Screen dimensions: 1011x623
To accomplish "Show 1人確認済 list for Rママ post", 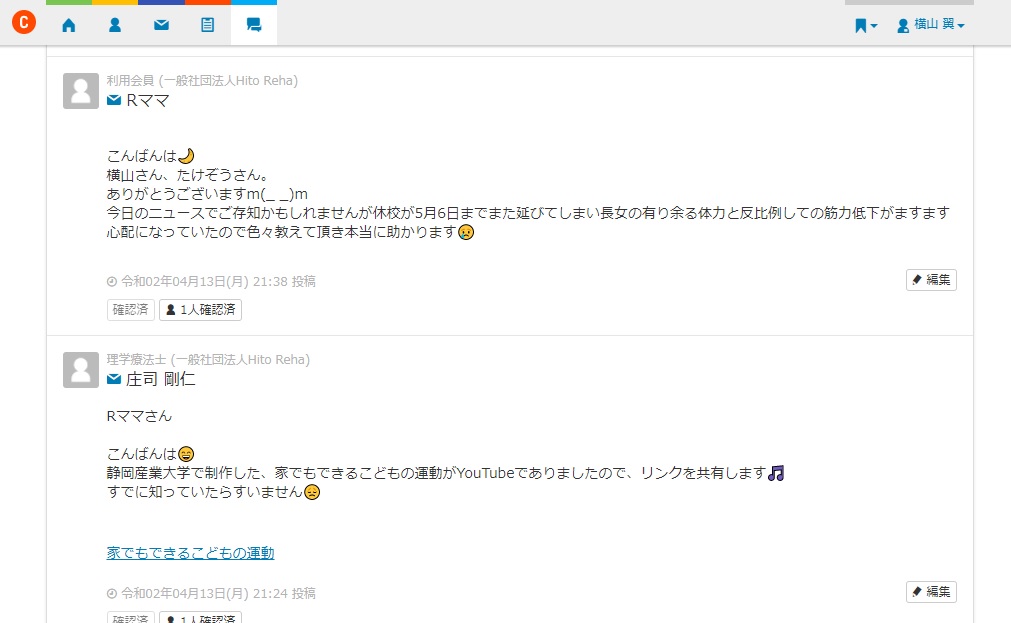I will click(x=201, y=310).
